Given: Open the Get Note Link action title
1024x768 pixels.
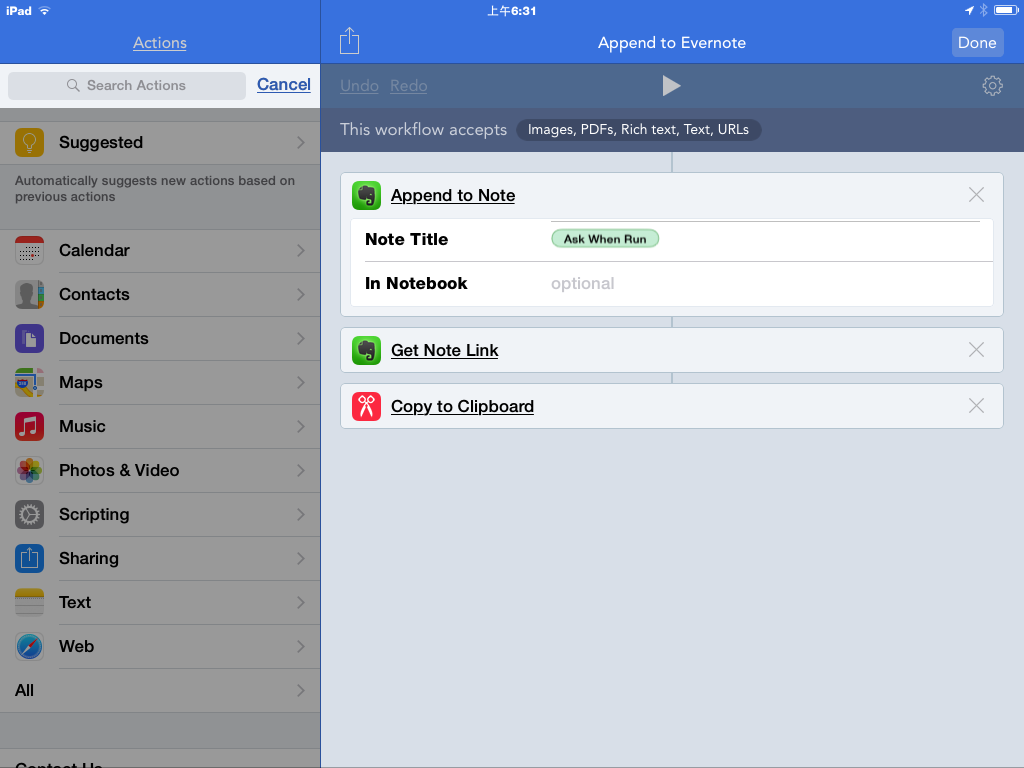Looking at the screenshot, I should point(444,351).
